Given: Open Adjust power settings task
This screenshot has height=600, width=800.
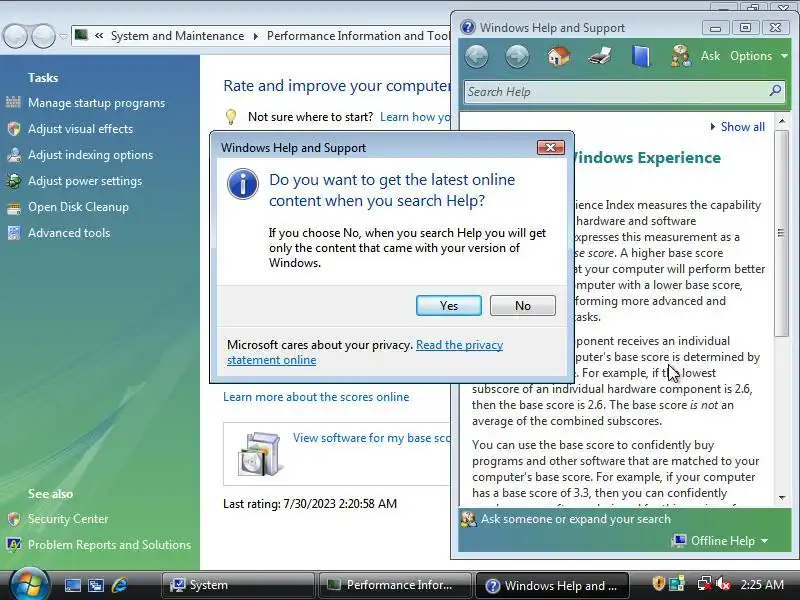Looking at the screenshot, I should 85,181.
